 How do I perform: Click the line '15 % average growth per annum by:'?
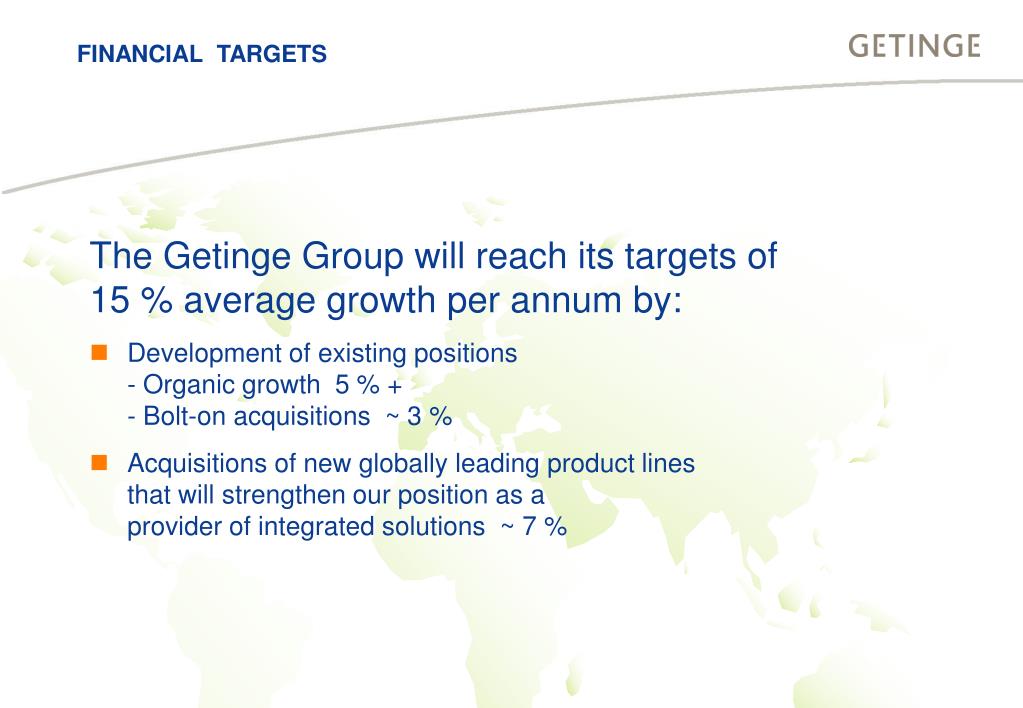pos(386,301)
